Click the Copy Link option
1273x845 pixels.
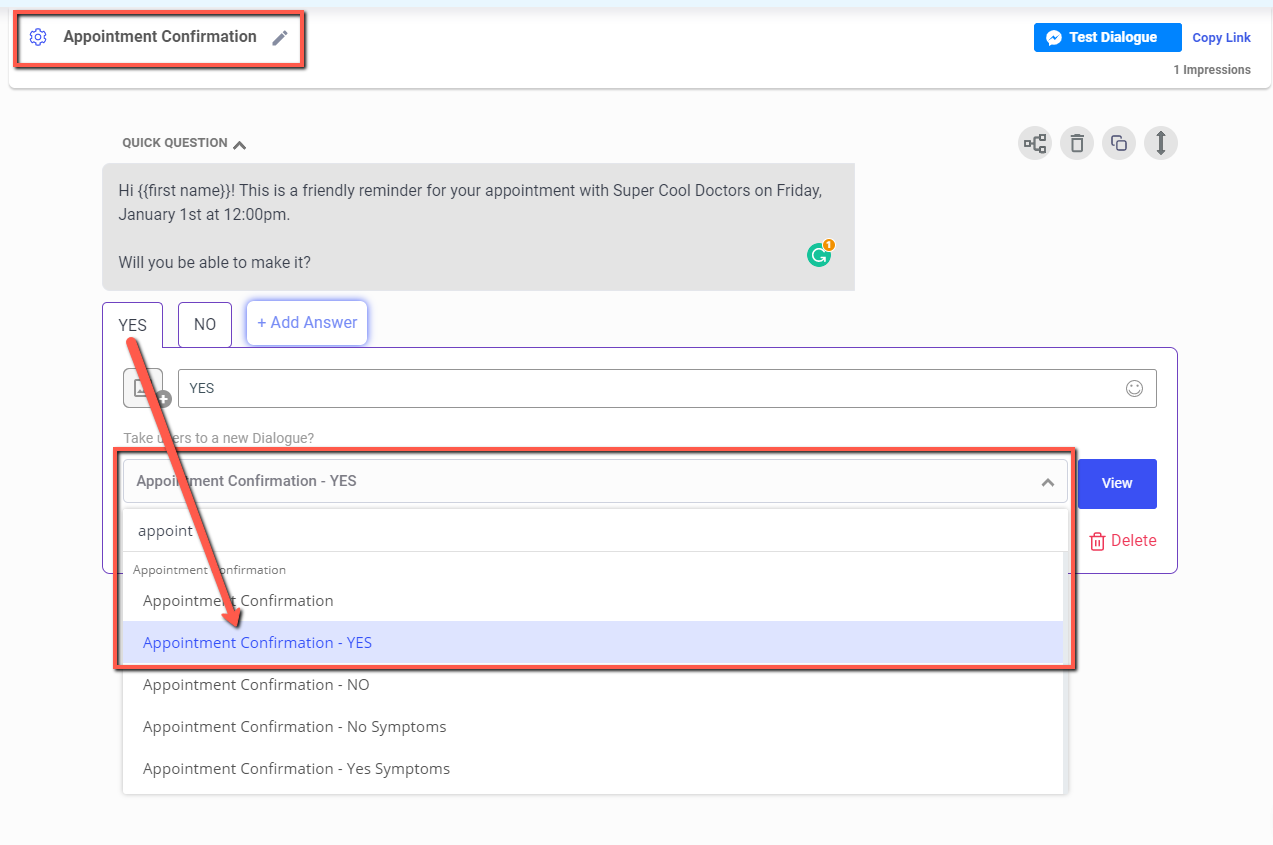tap(1221, 37)
